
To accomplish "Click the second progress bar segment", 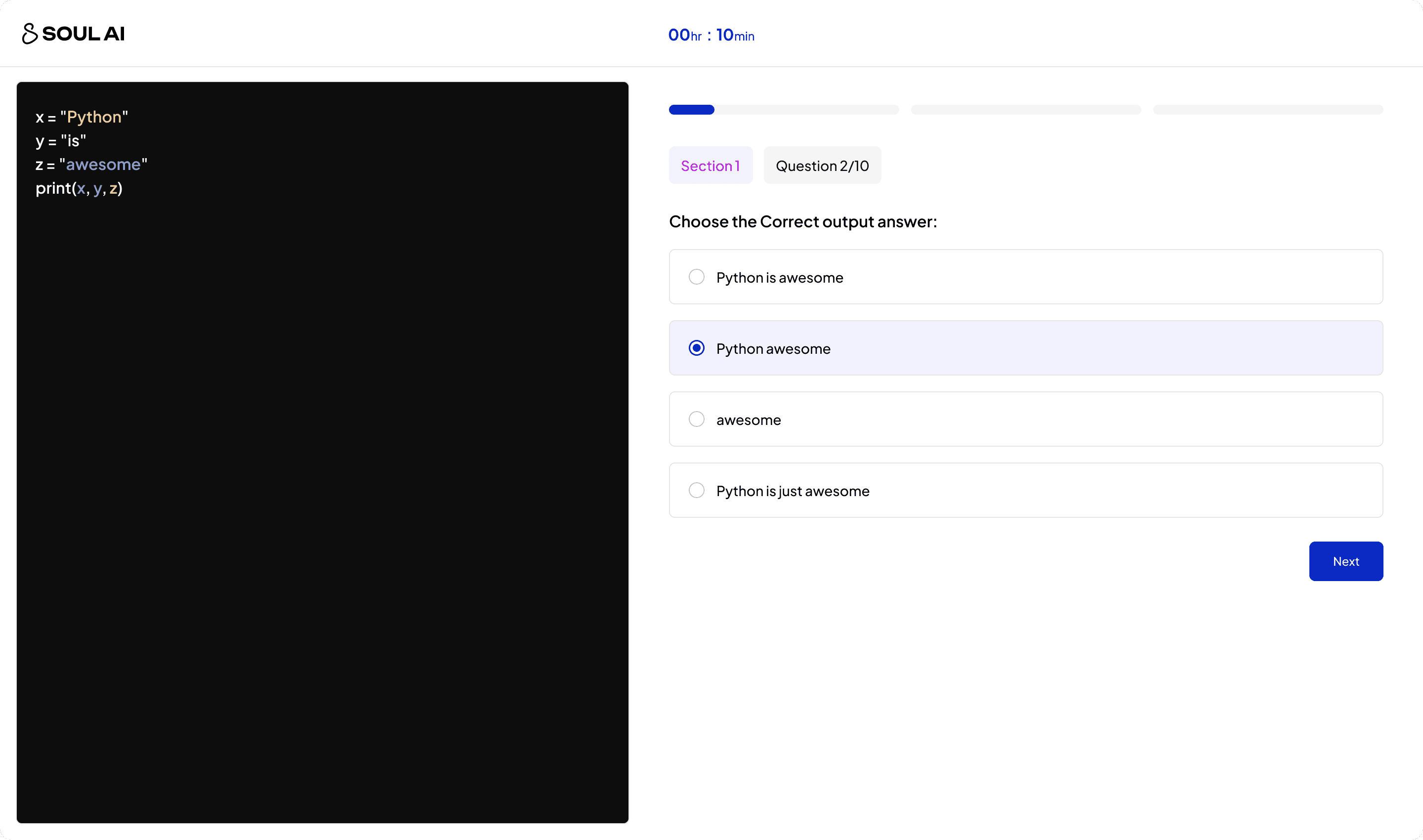I will [1026, 110].
